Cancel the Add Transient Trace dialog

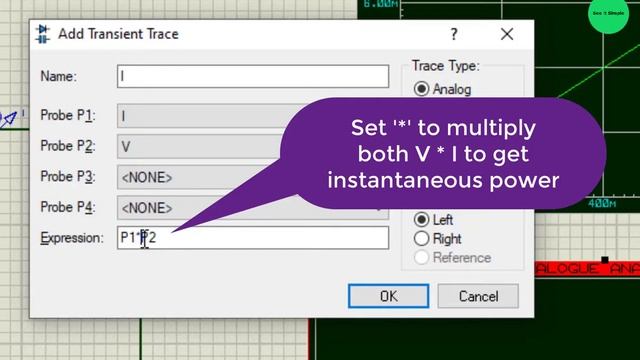(x=478, y=296)
